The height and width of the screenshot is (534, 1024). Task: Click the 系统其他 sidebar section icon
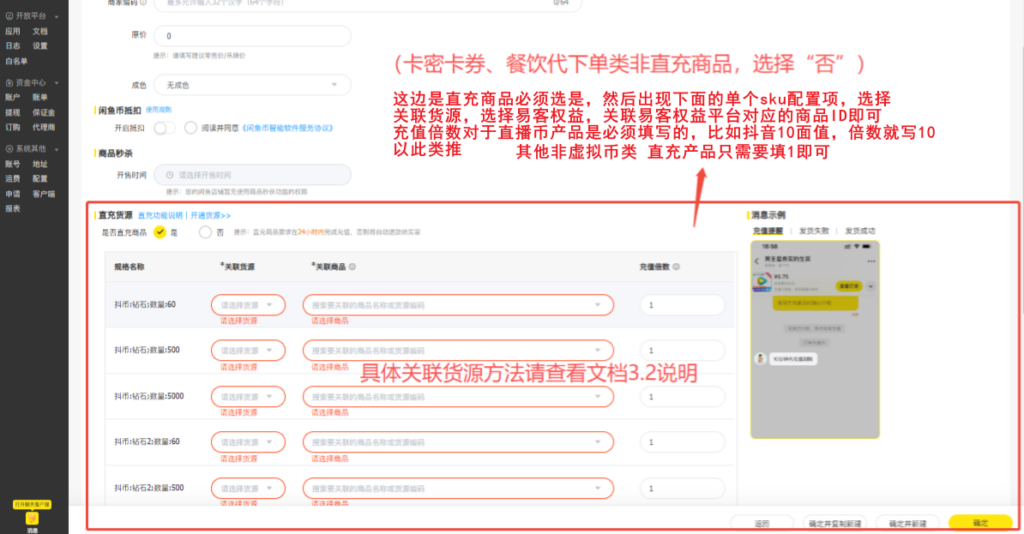coord(9,149)
